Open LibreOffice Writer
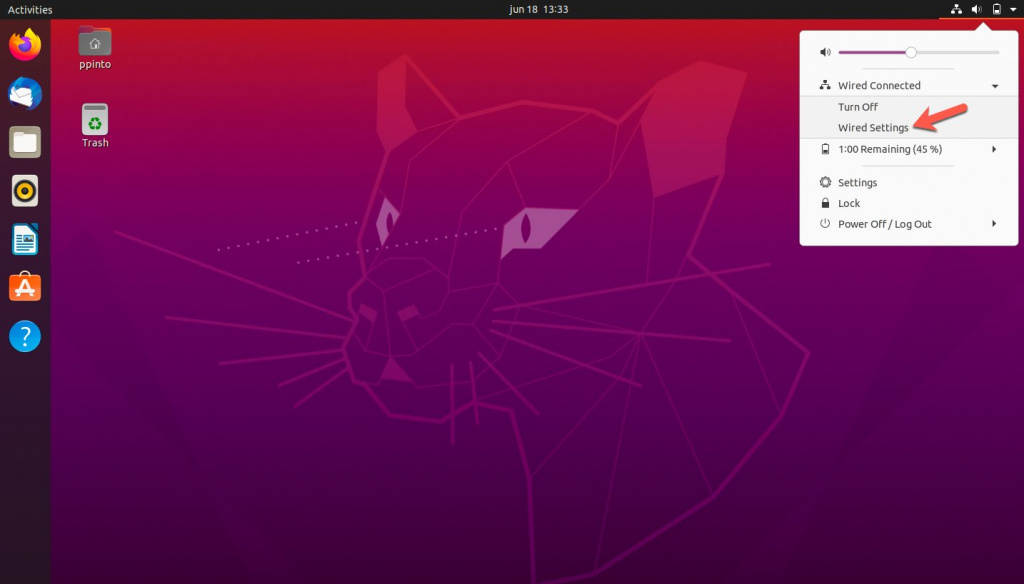The width and height of the screenshot is (1024, 584). 24,238
